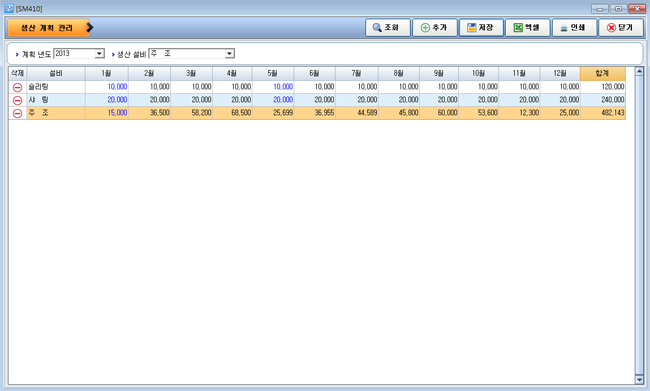Select 슬리팅 row's blue 10,000 under 1월

pos(107,87)
